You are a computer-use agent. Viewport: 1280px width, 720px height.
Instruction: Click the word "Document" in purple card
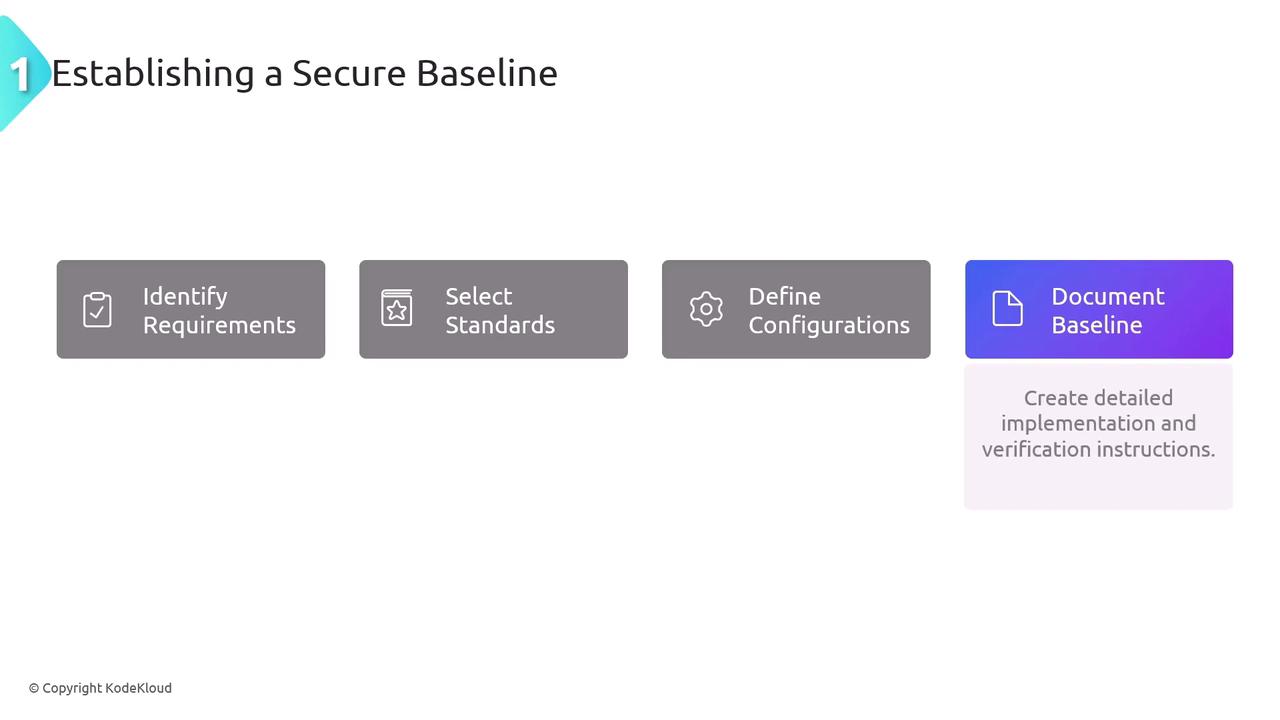[1108, 296]
